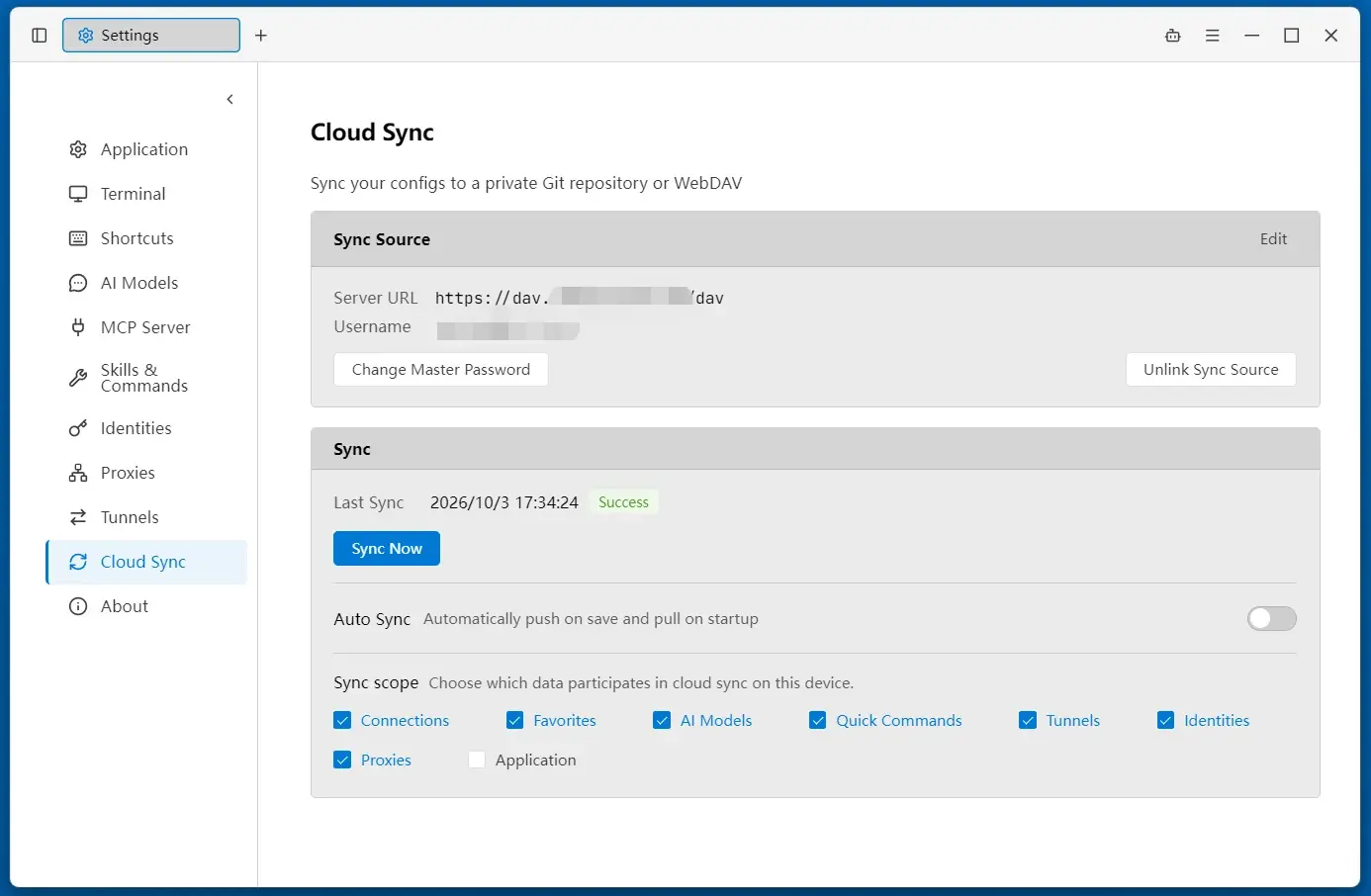Click the MCP Server plug icon

(78, 327)
